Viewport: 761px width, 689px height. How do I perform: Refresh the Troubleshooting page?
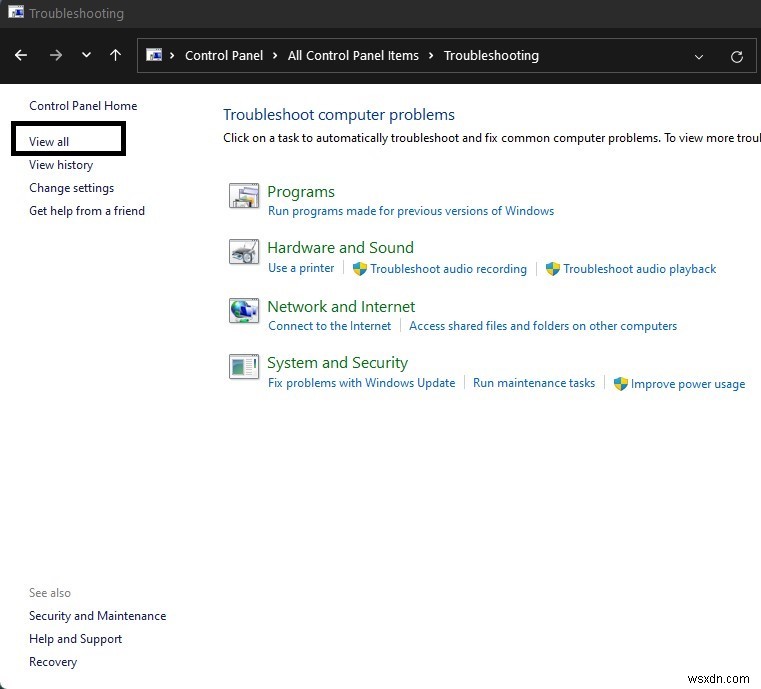tap(737, 57)
